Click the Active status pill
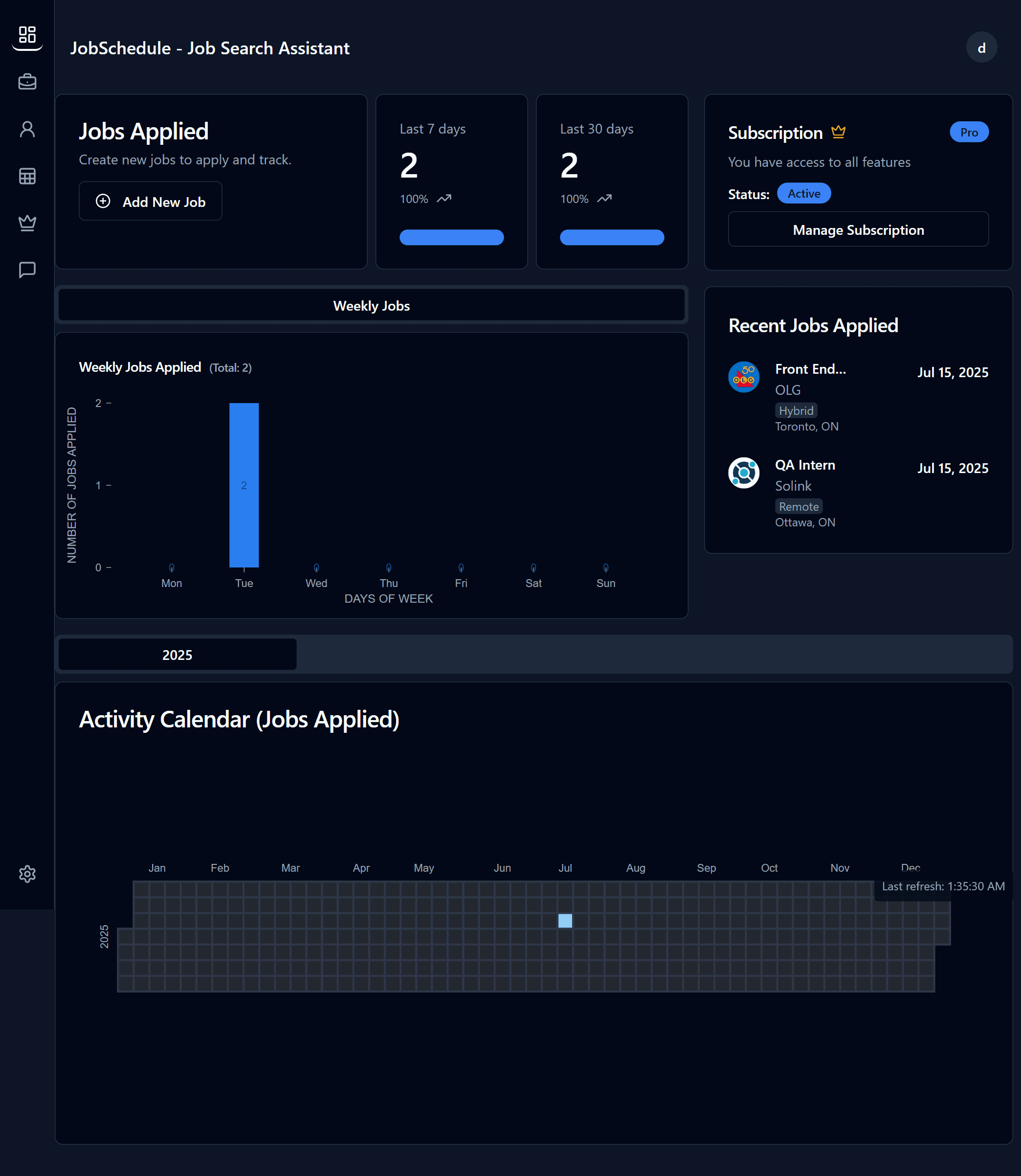The width and height of the screenshot is (1021, 1176). click(804, 193)
